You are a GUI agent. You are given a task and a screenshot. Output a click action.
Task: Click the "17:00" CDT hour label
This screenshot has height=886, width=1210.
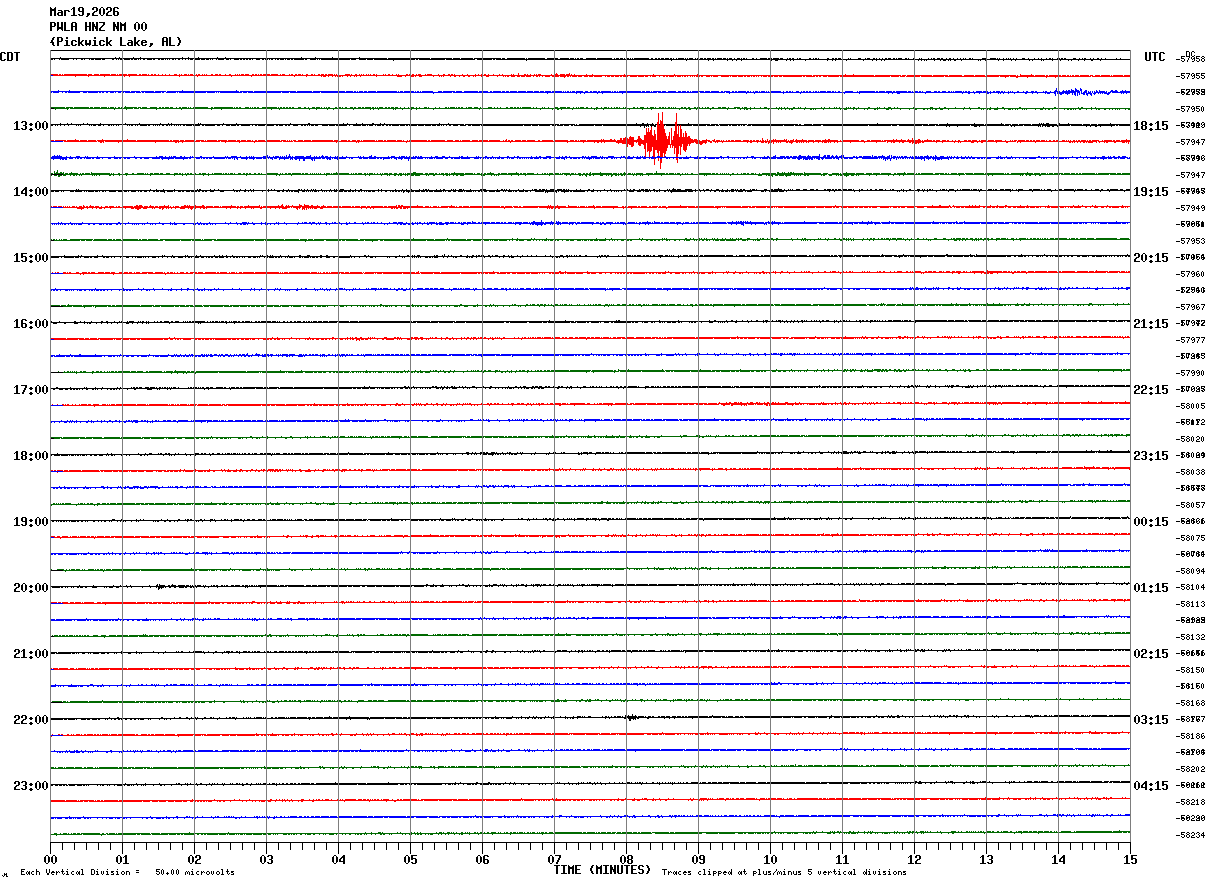pyautogui.click(x=30, y=390)
